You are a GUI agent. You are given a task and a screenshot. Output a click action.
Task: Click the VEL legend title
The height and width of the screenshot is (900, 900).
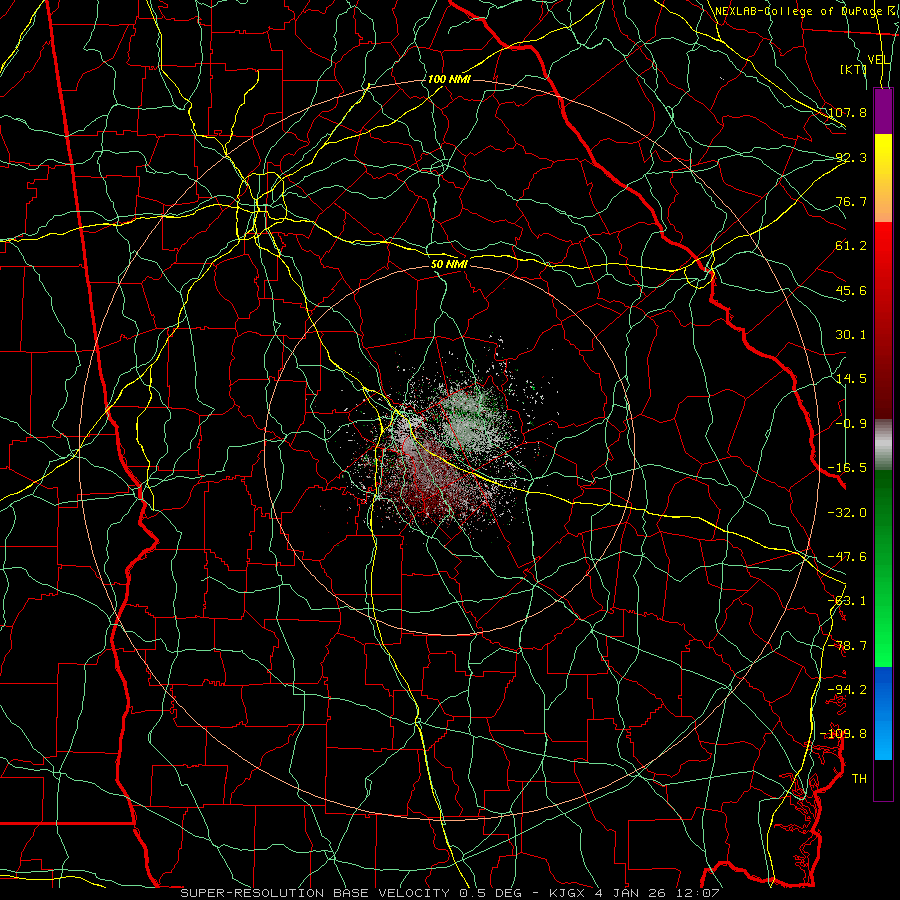(879, 60)
